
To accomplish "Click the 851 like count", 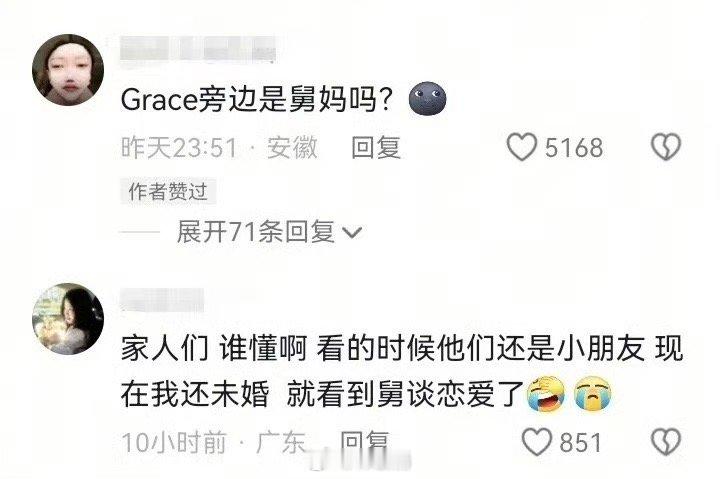I will click(x=580, y=443).
